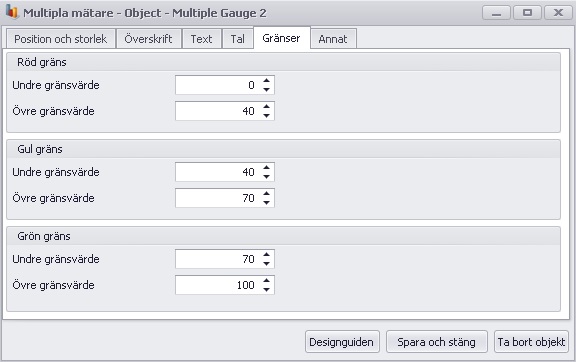Click Ta bort objekt button
This screenshot has height=362, width=576.
531,342
